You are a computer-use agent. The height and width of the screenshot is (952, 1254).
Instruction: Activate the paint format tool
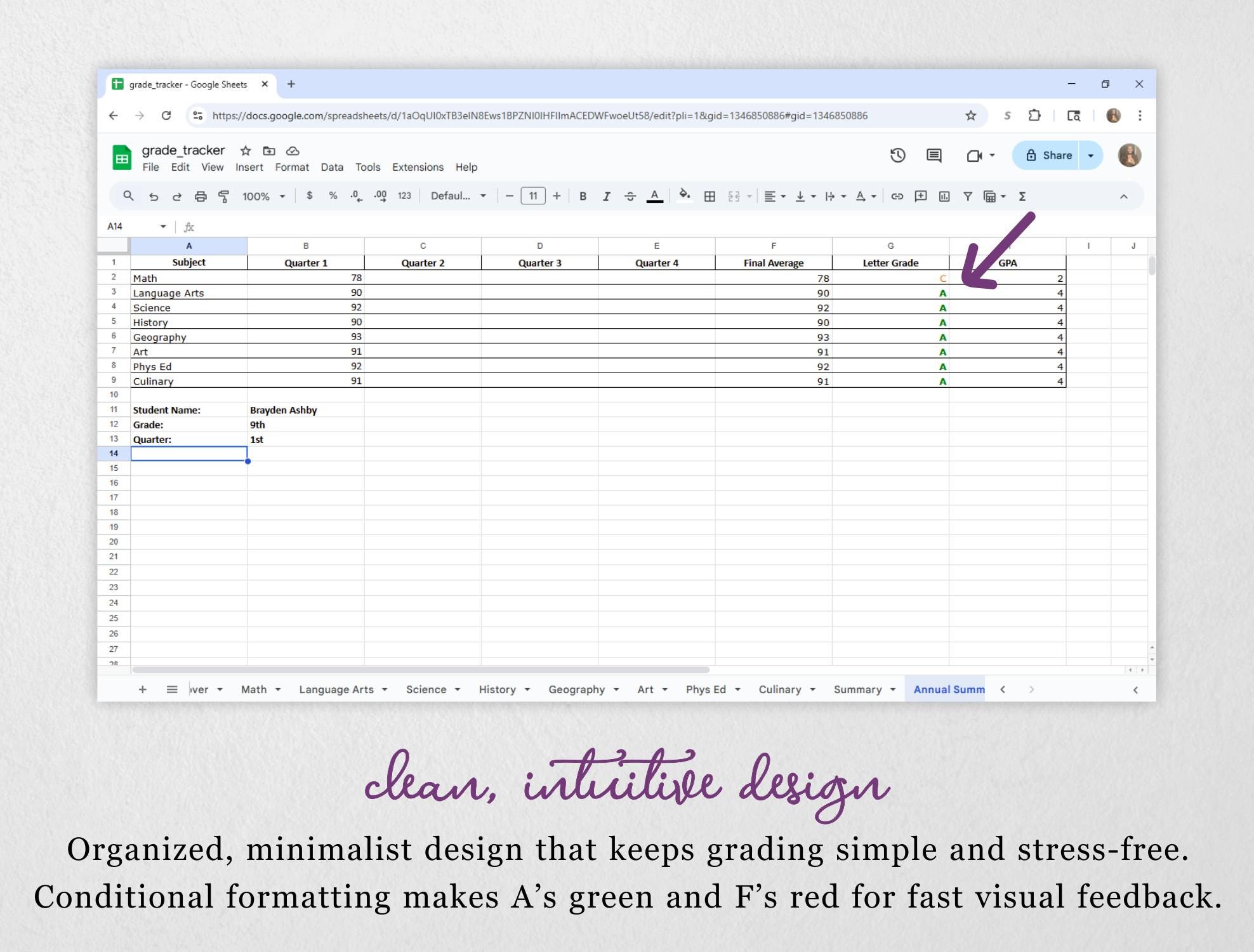tap(224, 197)
